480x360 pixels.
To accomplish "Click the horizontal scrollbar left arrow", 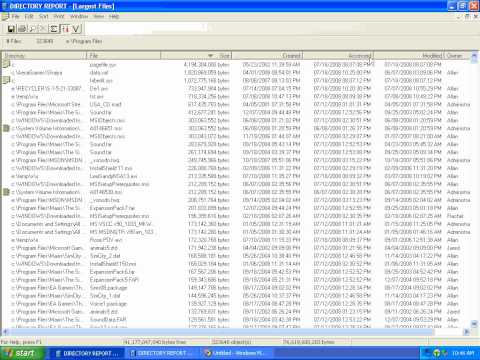I will (5, 332).
